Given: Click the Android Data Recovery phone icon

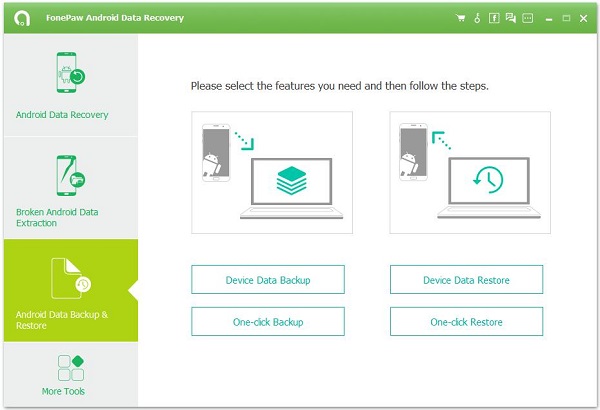Looking at the screenshot, I should click(x=70, y=72).
